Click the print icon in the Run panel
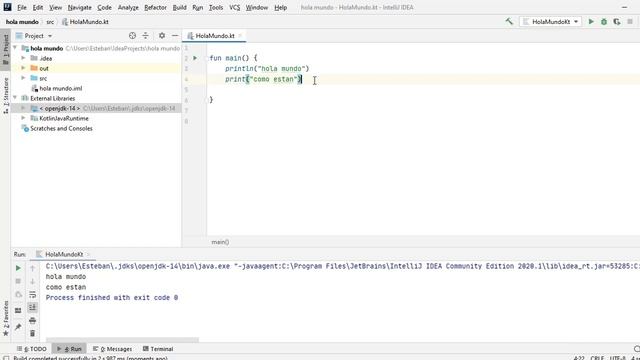640x360 pixels. point(33,320)
